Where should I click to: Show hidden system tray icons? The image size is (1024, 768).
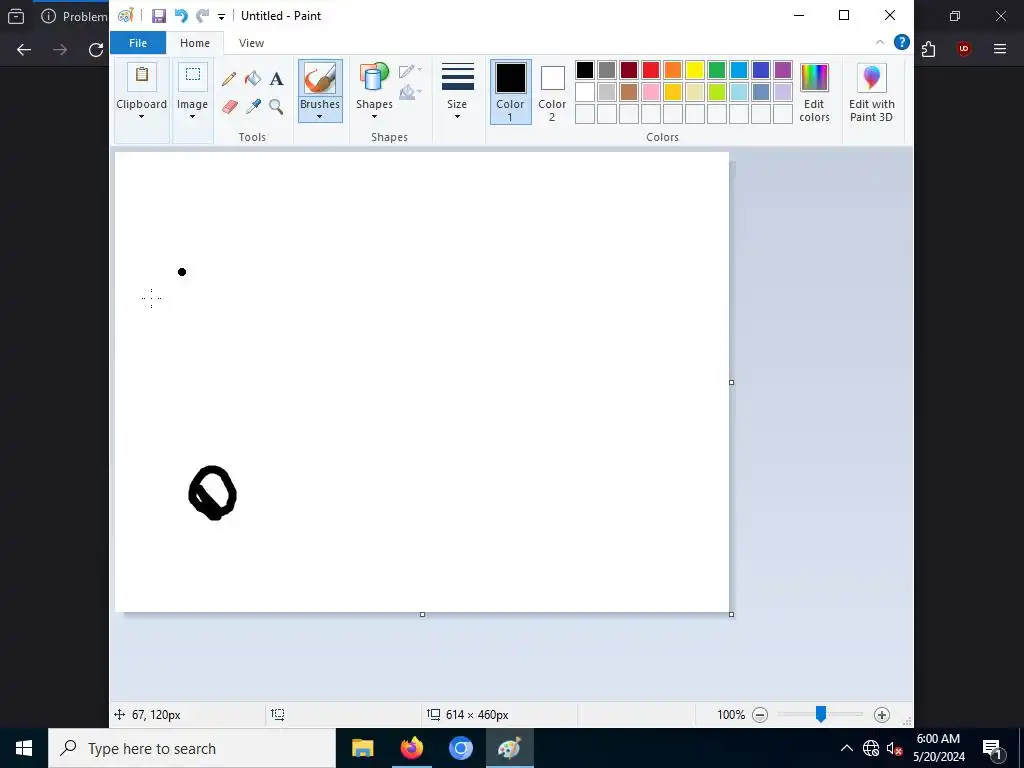click(x=846, y=748)
